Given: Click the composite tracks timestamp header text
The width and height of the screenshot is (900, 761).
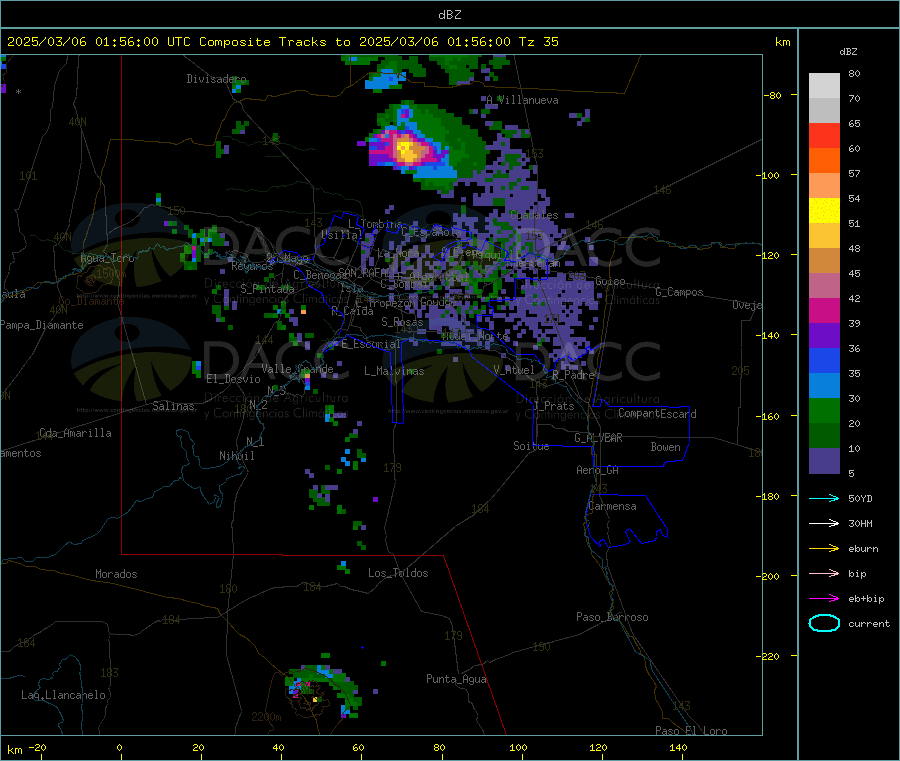Looking at the screenshot, I should click(x=282, y=42).
